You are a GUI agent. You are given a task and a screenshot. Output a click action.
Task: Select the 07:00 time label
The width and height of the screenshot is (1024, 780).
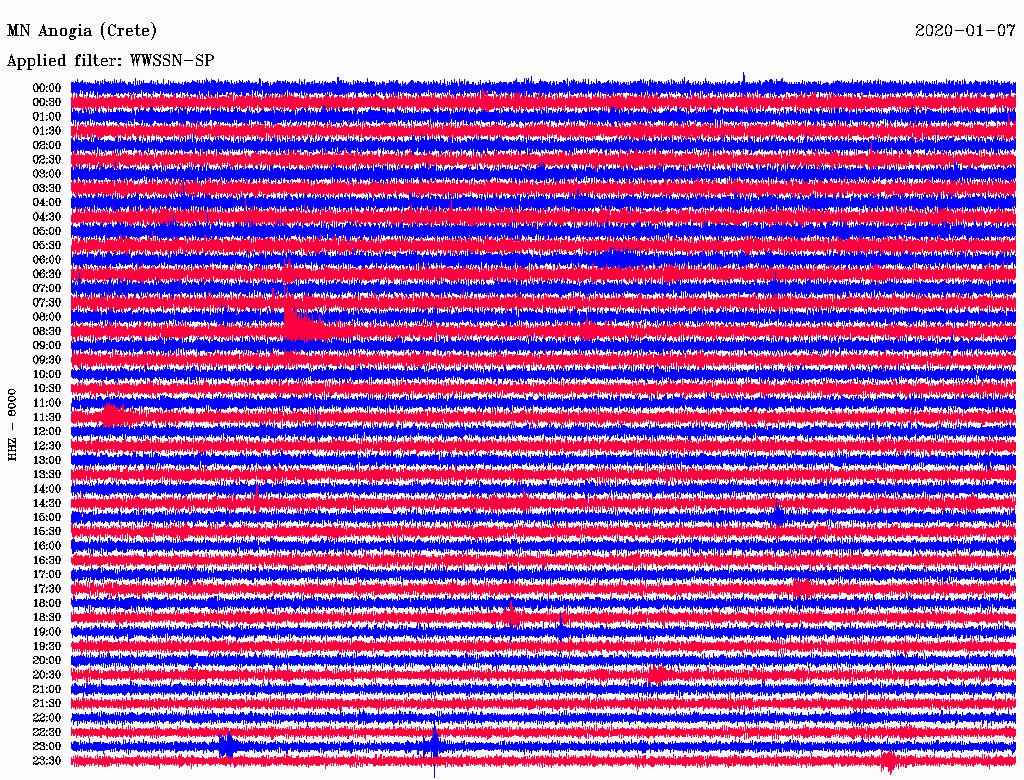tap(47, 289)
